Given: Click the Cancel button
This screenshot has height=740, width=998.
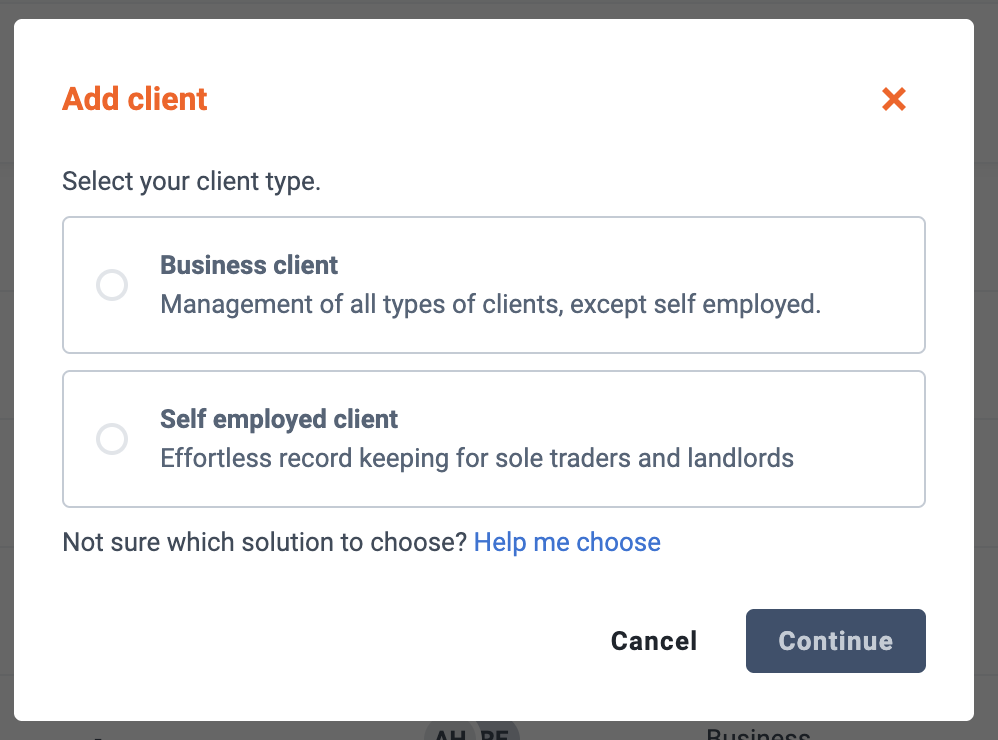Looking at the screenshot, I should 654,641.
